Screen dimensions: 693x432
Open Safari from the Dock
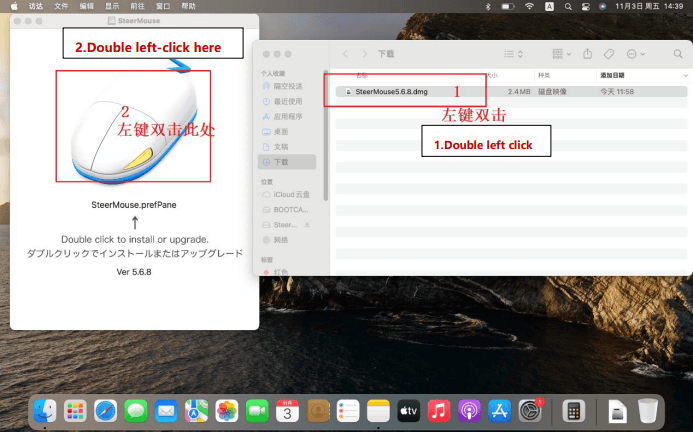[105, 410]
